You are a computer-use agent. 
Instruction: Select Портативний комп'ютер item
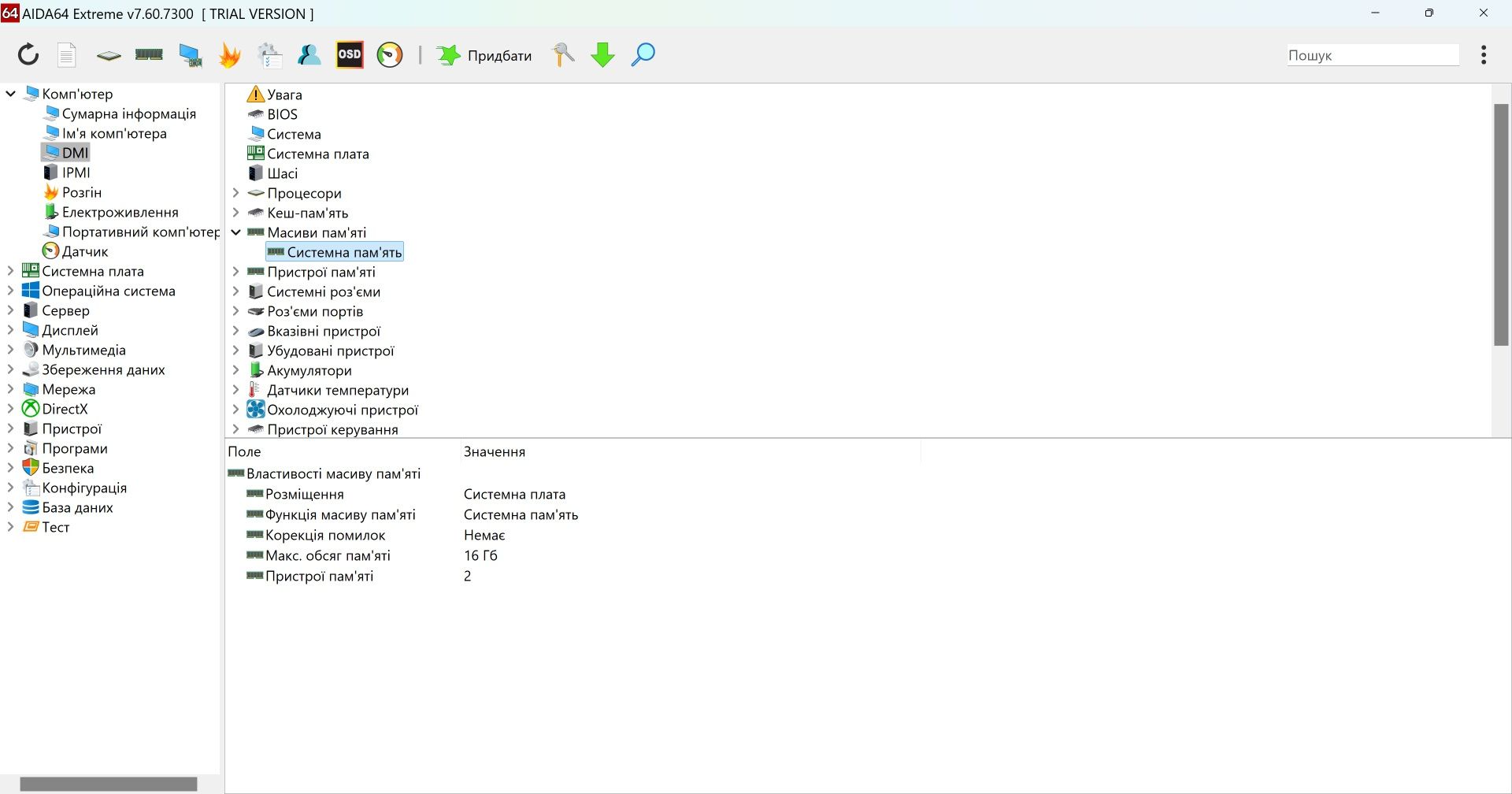pyautogui.click(x=141, y=232)
